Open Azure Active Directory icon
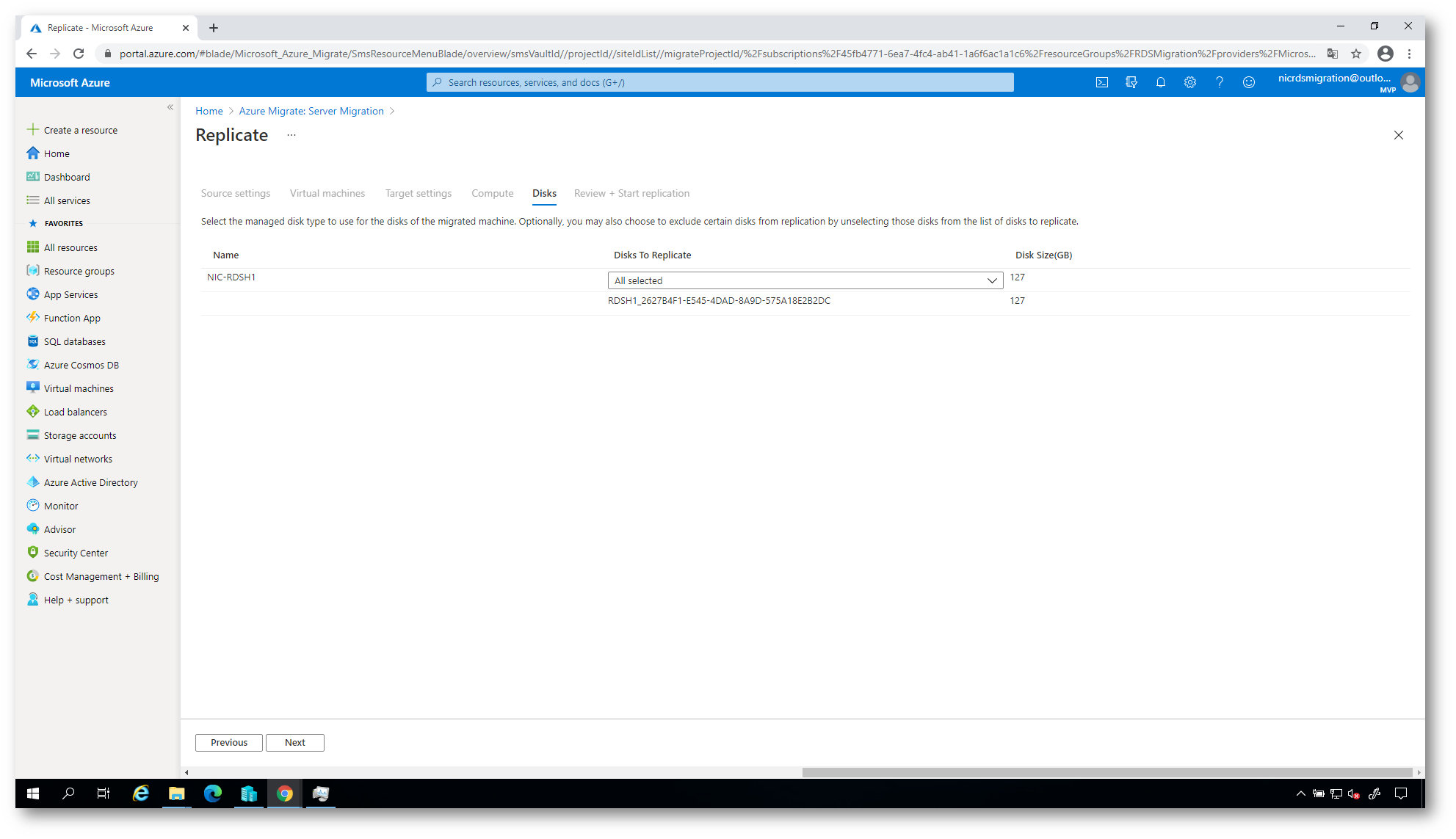Screen dimensions: 1456x839 pos(33,482)
